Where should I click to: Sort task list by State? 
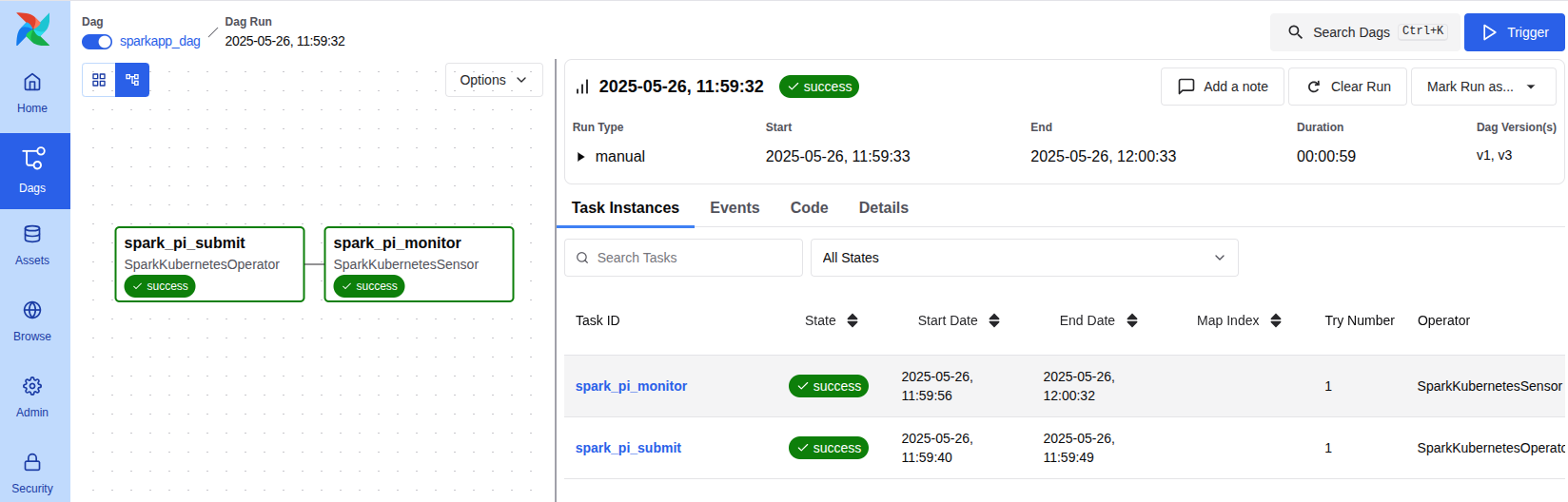click(853, 320)
